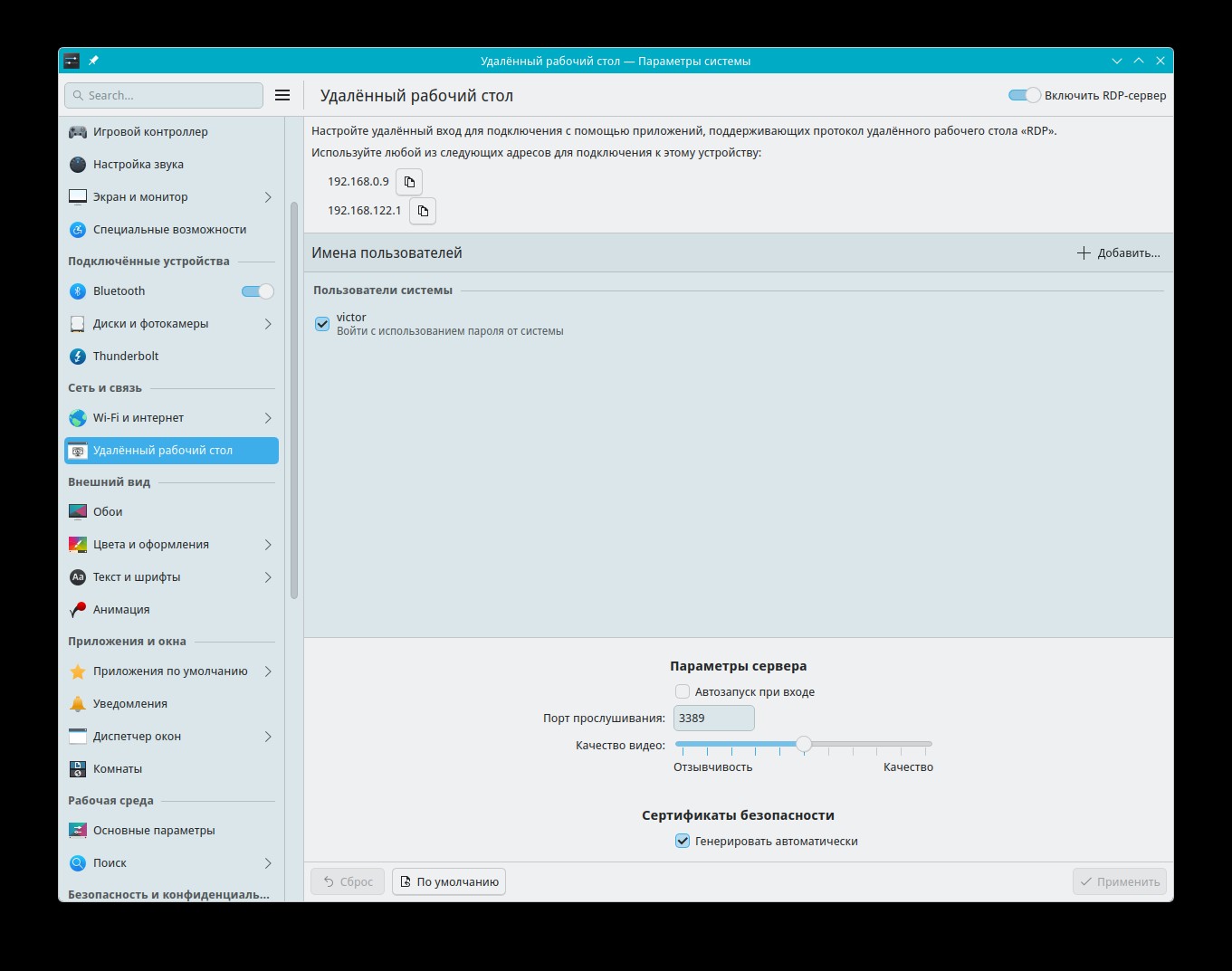The image size is (1232, 971).
Task: Click the Default applications star icon
Action: tap(78, 671)
